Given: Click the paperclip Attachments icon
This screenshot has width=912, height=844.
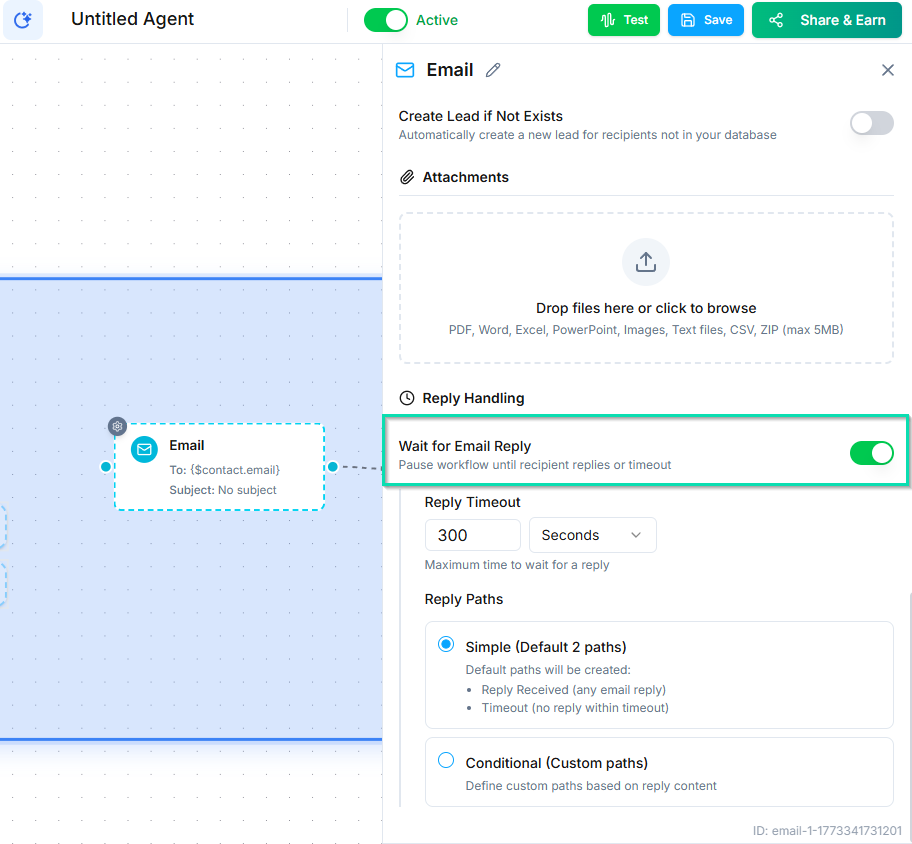Looking at the screenshot, I should (x=407, y=177).
